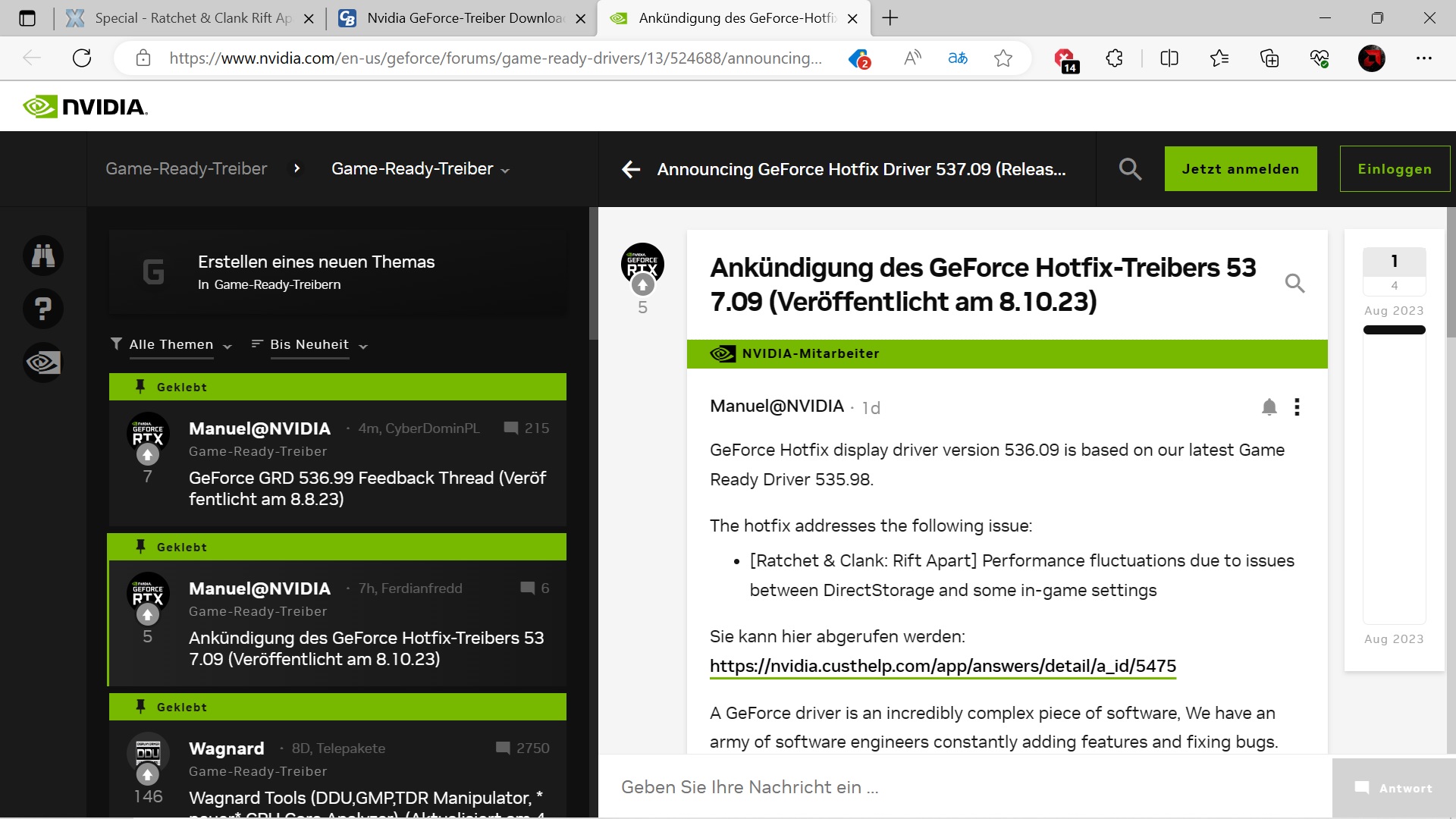Viewport: 1456px width, 819px height.
Task: Expand the Alle Themen filter dropdown
Action: 171,345
